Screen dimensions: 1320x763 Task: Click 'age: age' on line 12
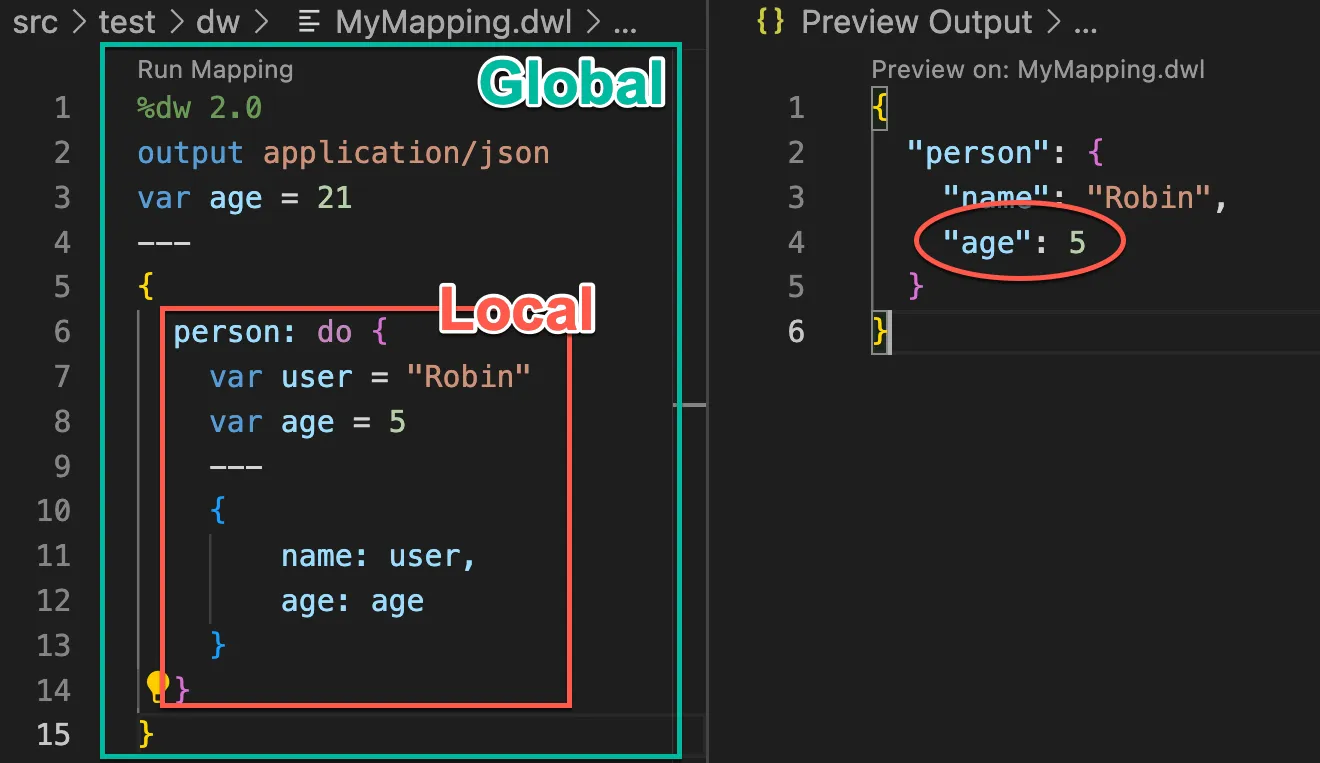353,601
